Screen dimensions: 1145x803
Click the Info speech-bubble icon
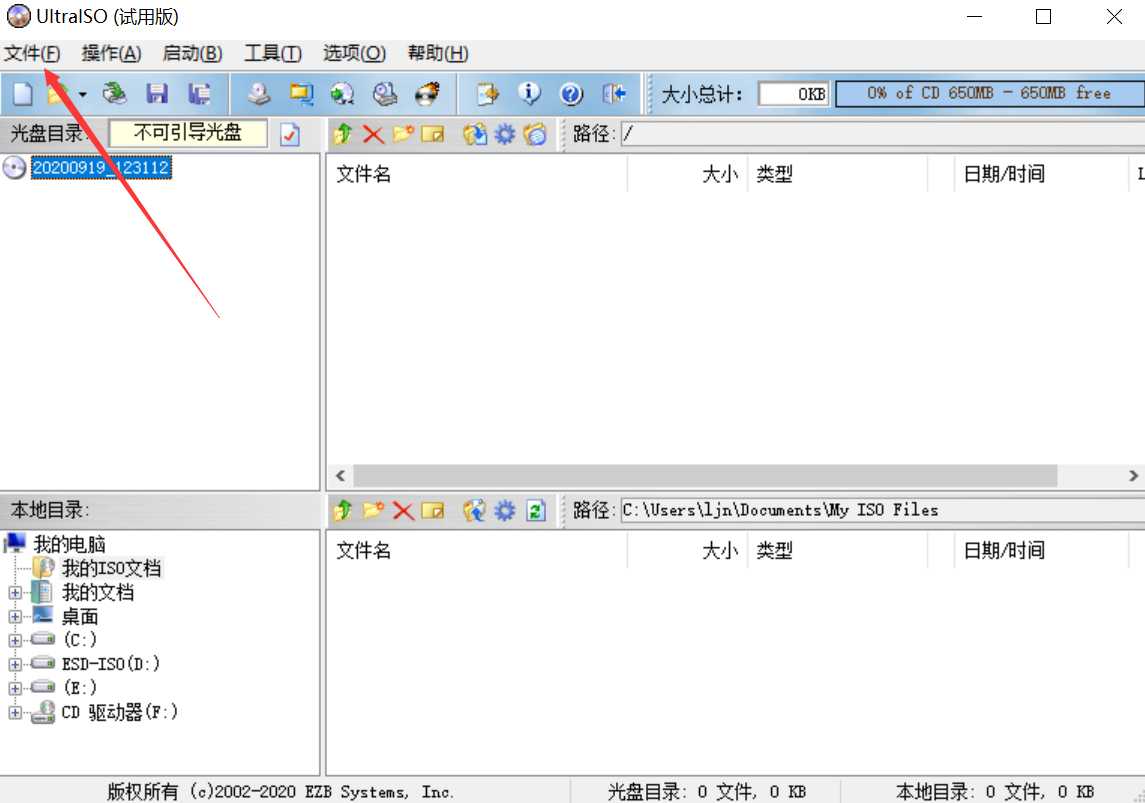tap(529, 93)
